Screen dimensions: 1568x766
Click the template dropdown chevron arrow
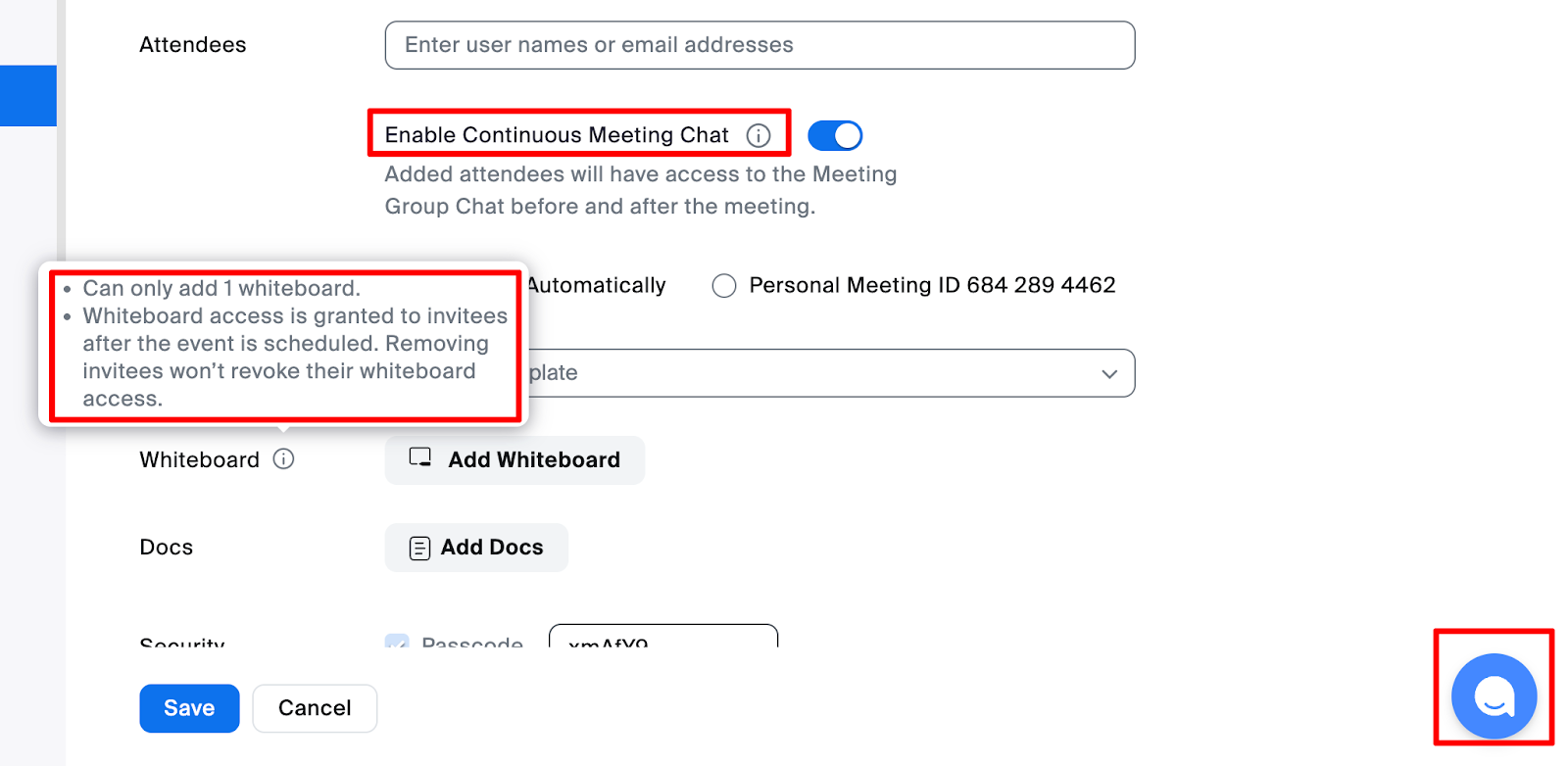pyautogui.click(x=1107, y=373)
